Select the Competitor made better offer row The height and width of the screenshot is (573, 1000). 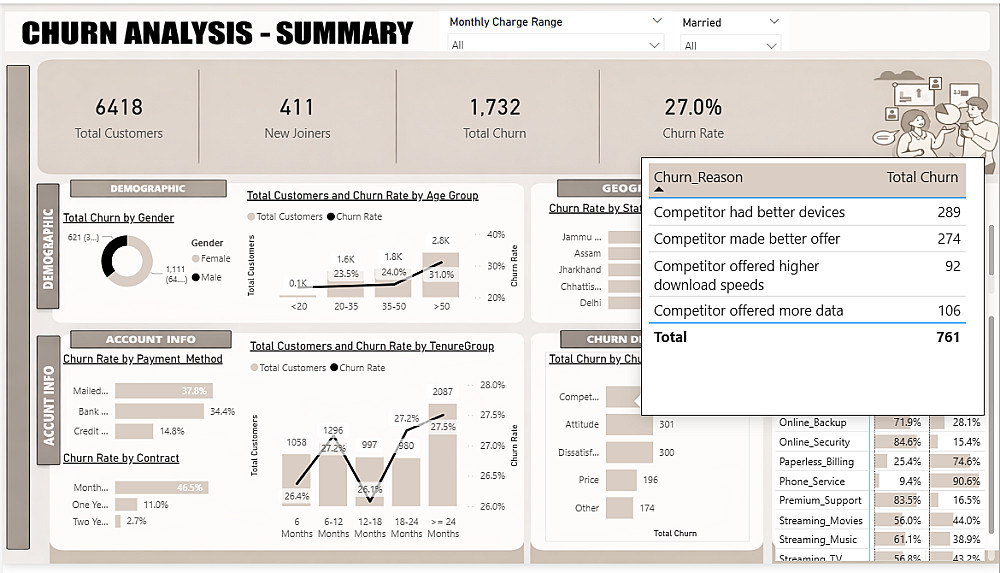tap(807, 239)
